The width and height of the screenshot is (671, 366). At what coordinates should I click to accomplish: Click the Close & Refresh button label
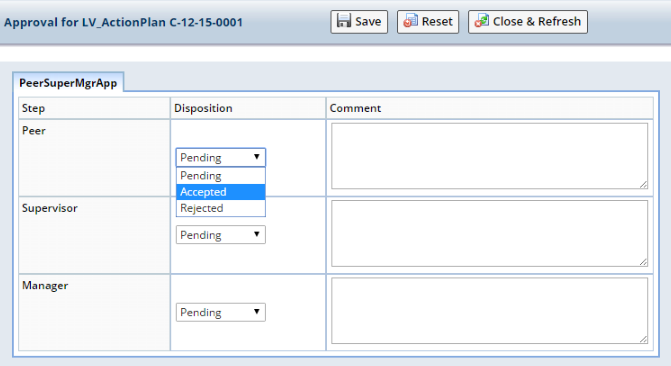tap(537, 21)
